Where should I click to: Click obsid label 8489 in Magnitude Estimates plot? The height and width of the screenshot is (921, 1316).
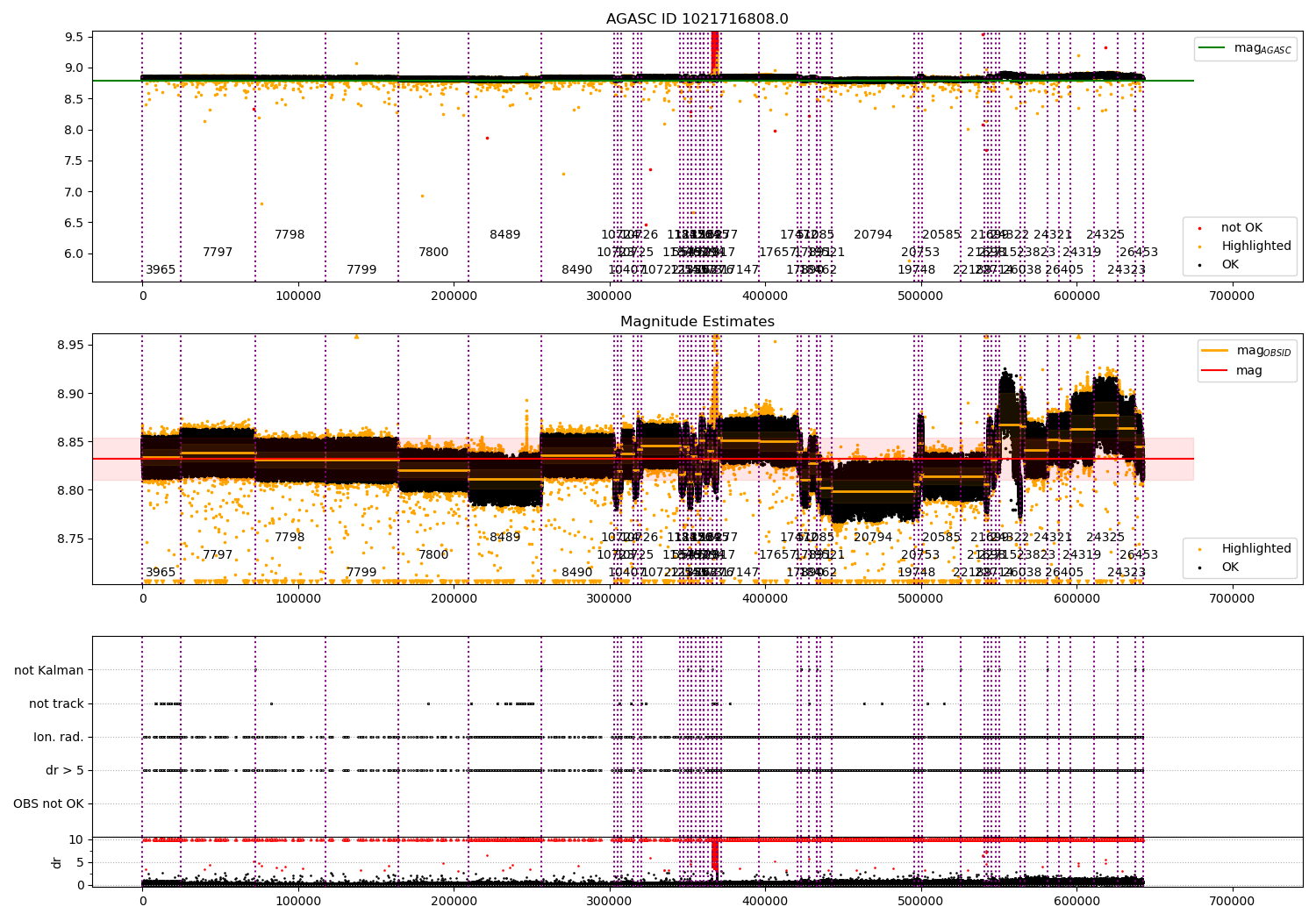(505, 538)
